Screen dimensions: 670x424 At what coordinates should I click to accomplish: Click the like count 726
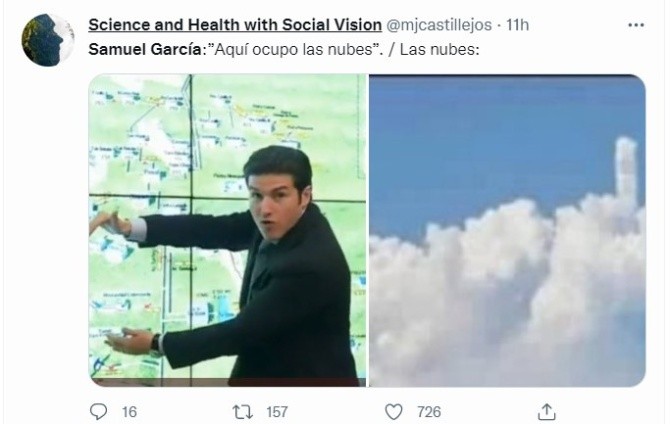click(x=428, y=411)
